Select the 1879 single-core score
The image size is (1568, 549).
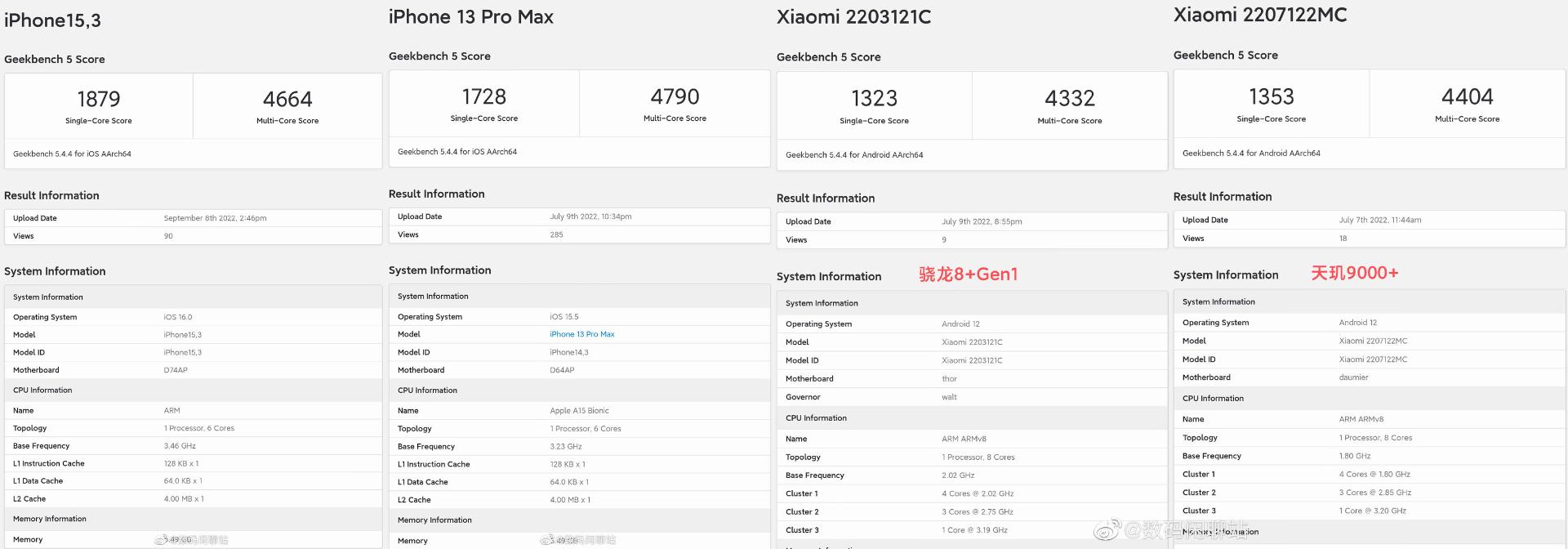(x=99, y=99)
